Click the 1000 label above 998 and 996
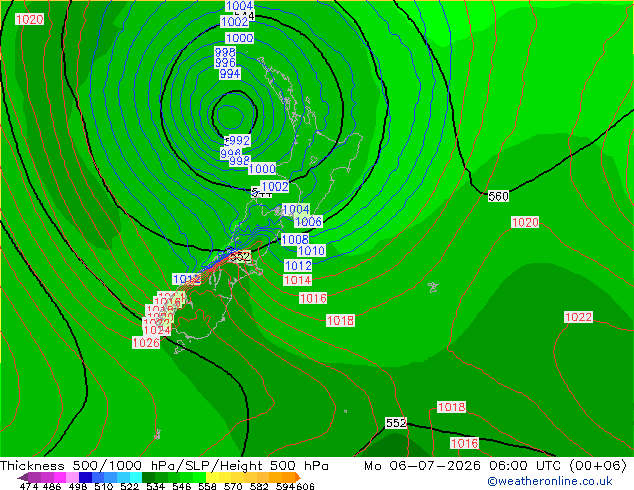The height and width of the screenshot is (490, 634). tap(239, 38)
